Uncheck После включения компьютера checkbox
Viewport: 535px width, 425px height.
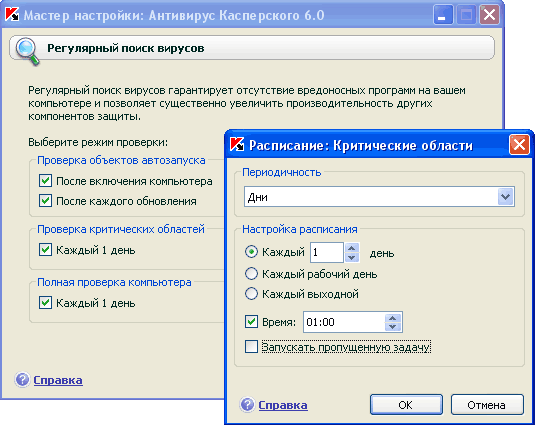click(x=45, y=181)
